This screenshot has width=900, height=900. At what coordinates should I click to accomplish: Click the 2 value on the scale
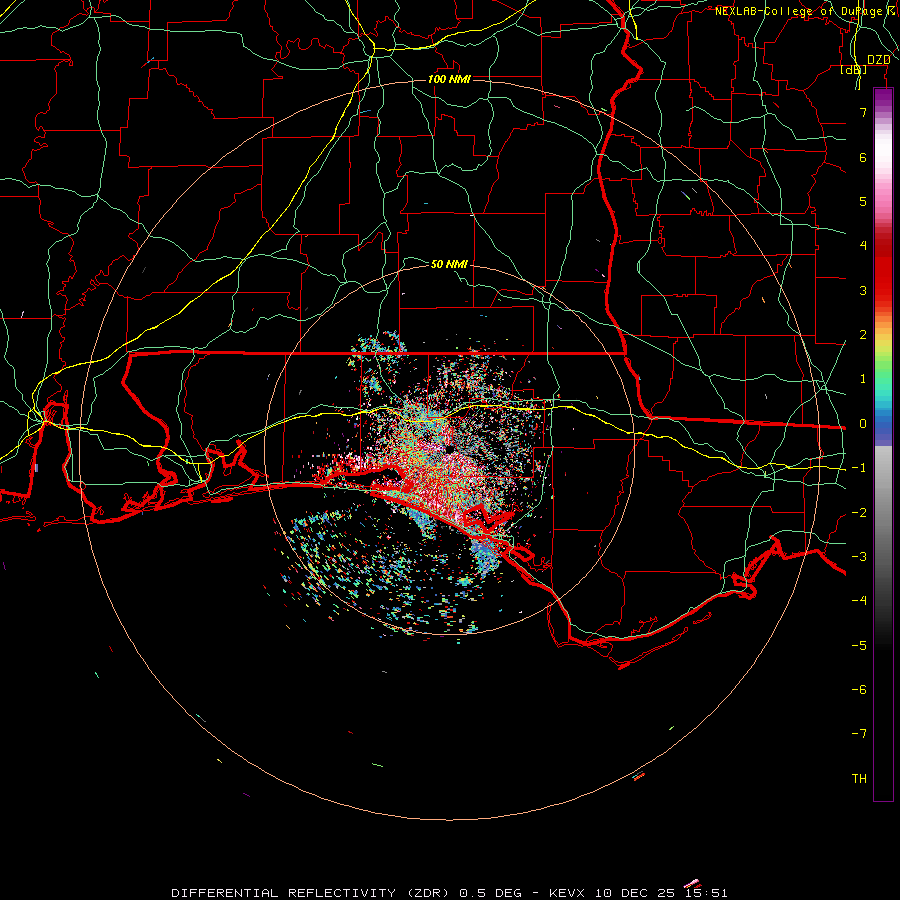point(863,335)
